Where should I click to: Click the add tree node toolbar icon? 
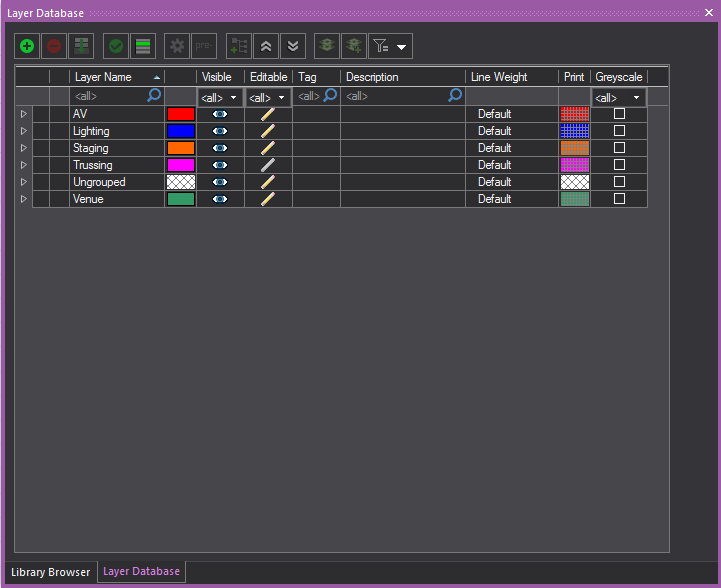tap(239, 46)
